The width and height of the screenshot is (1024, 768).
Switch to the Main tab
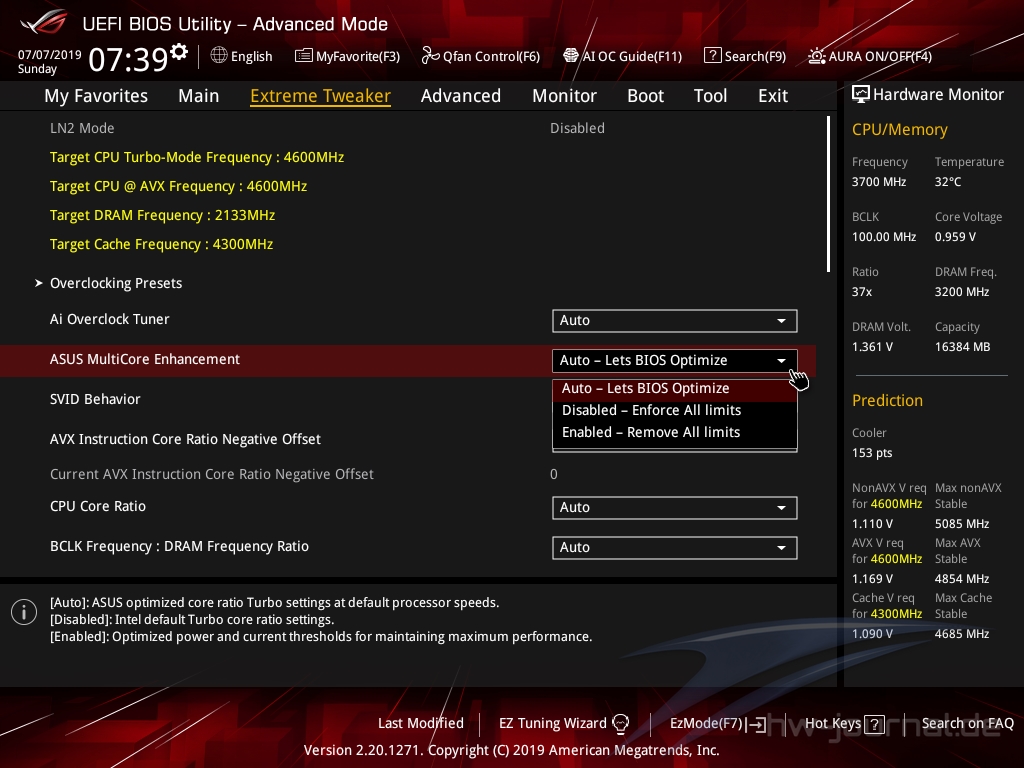point(199,96)
